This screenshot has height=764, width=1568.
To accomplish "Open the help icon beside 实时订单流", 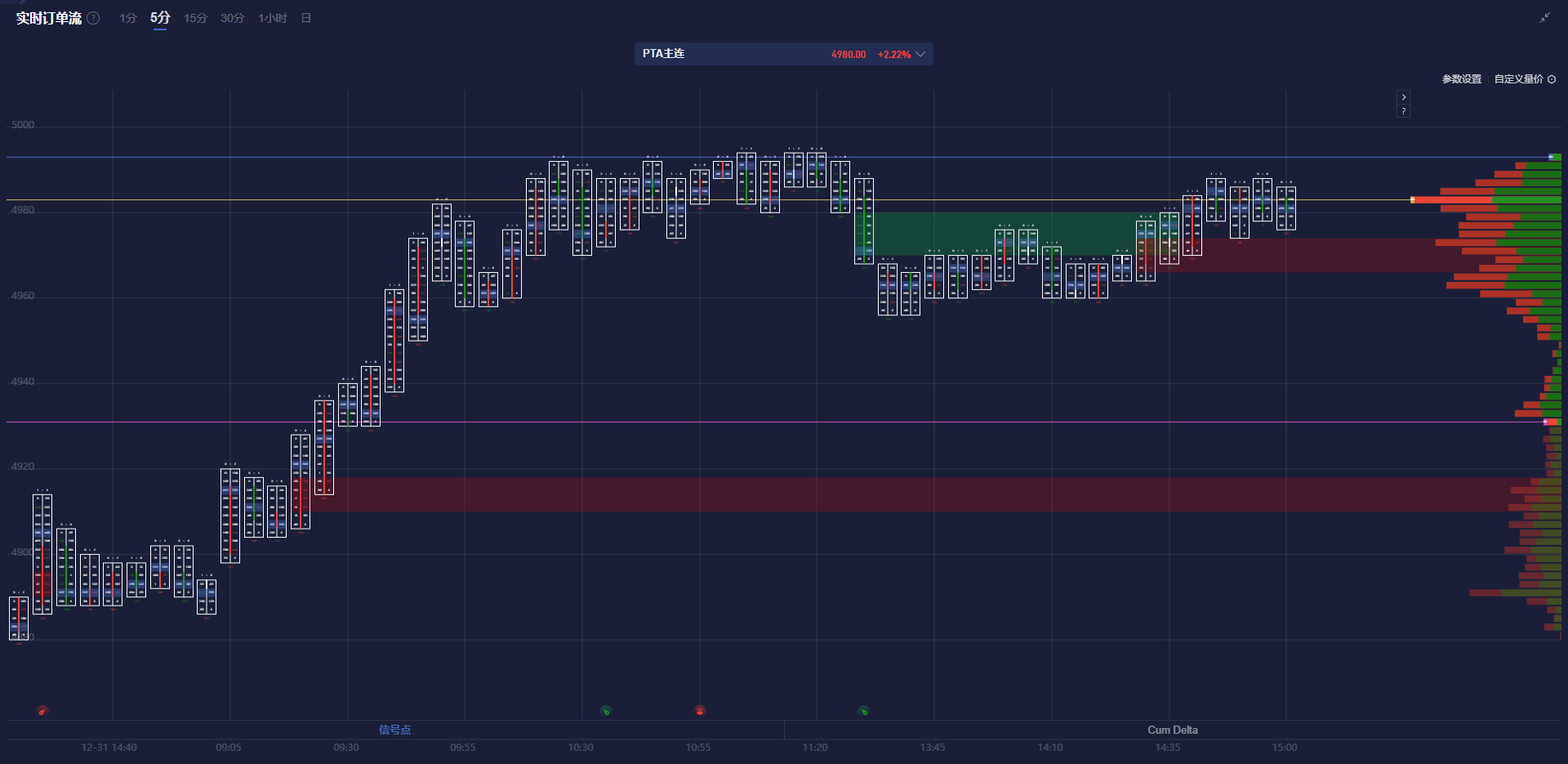I will 94,18.
